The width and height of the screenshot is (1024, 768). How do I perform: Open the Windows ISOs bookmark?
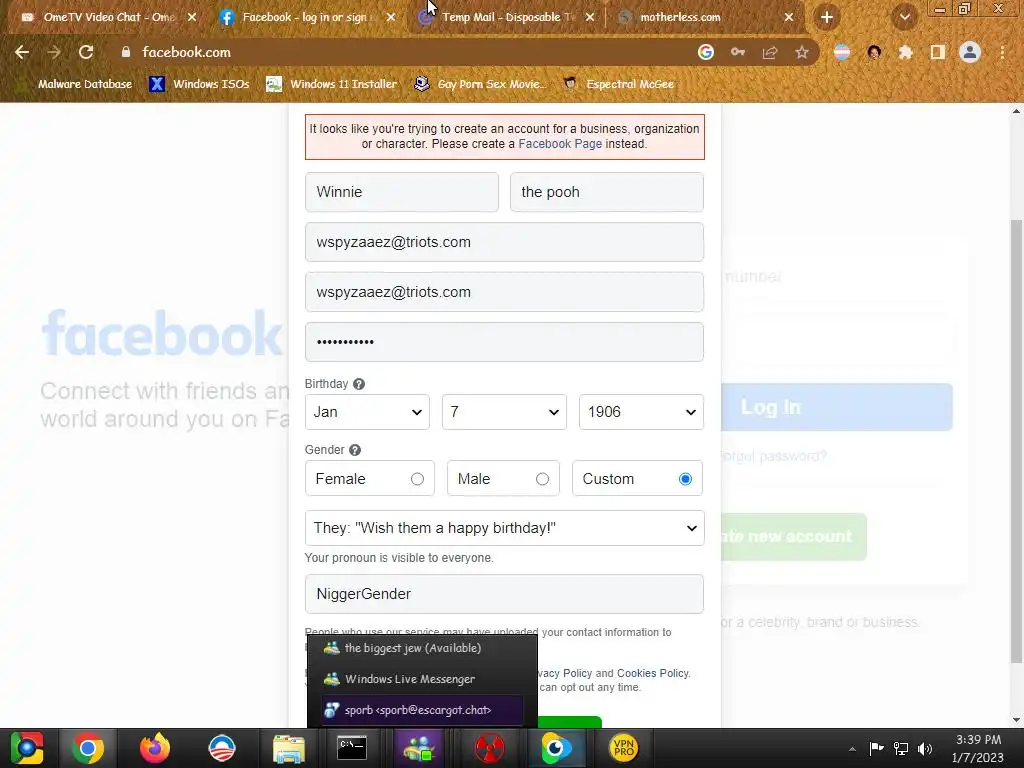pyautogui.click(x=199, y=84)
